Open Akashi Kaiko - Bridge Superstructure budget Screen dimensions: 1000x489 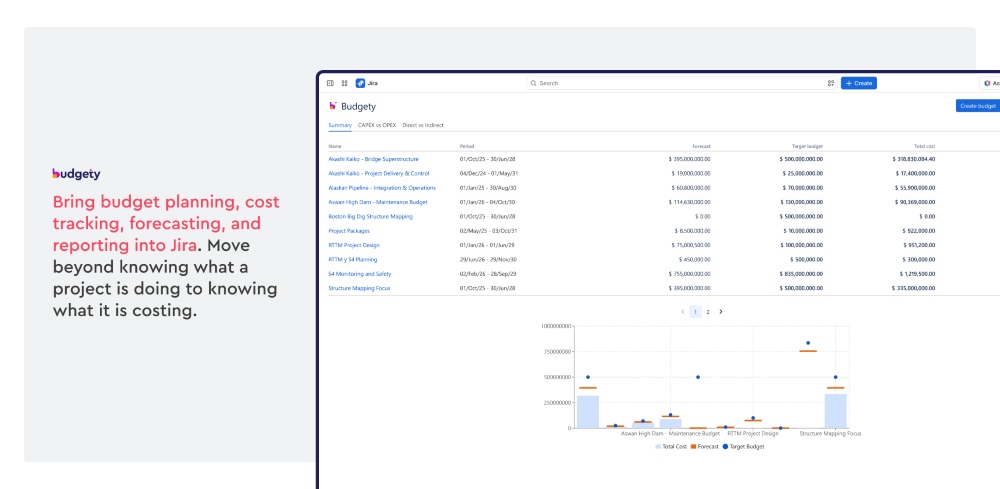pyautogui.click(x=374, y=159)
